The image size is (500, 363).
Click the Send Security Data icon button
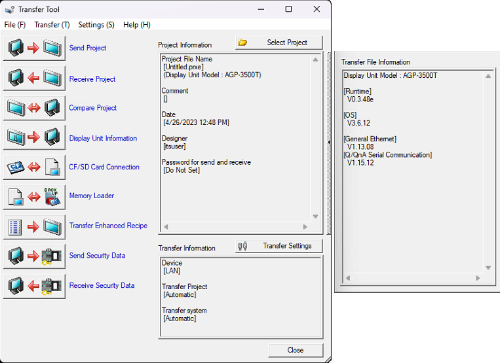pyautogui.click(x=34, y=256)
